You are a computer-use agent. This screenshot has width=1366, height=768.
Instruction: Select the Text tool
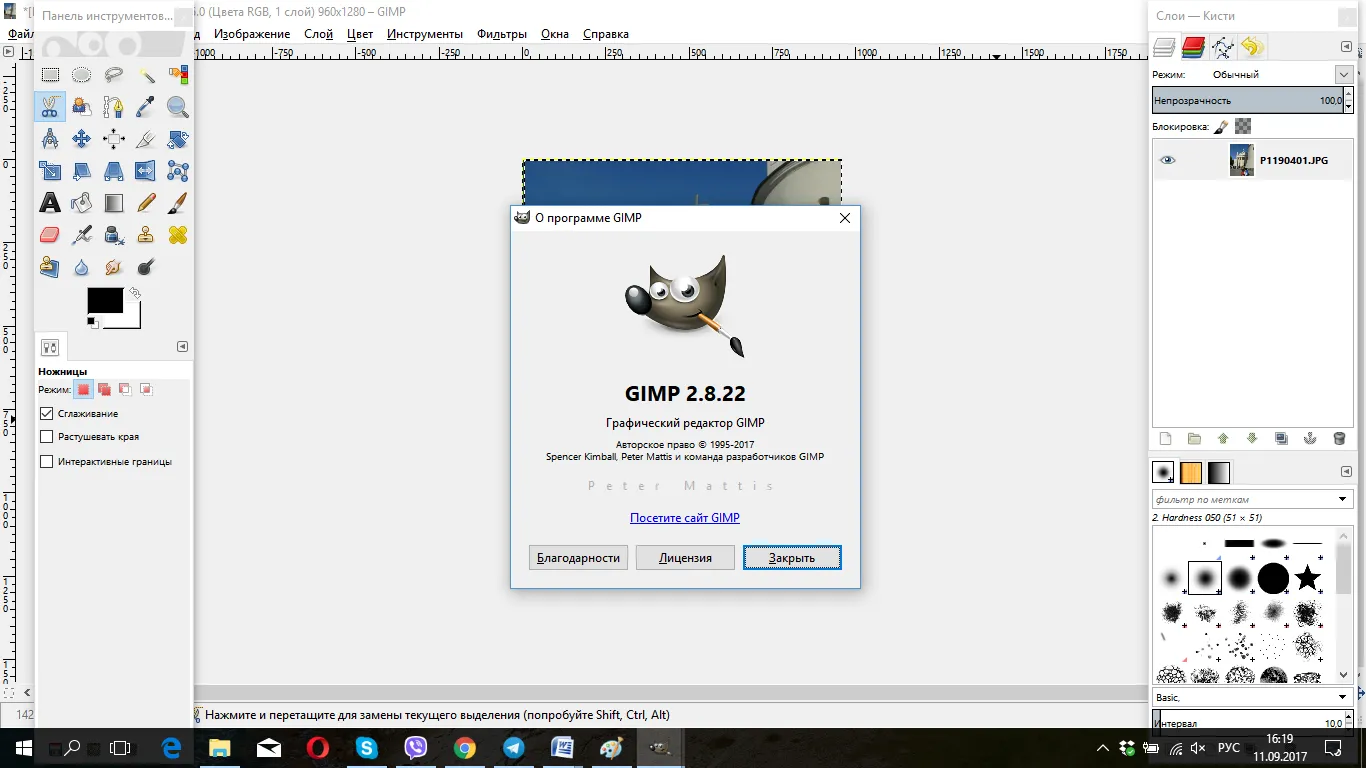tap(50, 202)
